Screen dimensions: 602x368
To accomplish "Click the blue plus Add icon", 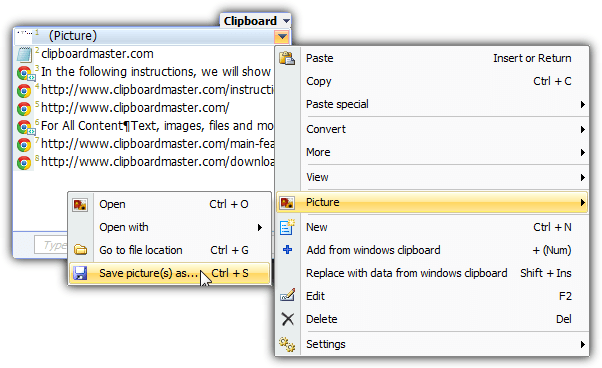I will (x=287, y=250).
